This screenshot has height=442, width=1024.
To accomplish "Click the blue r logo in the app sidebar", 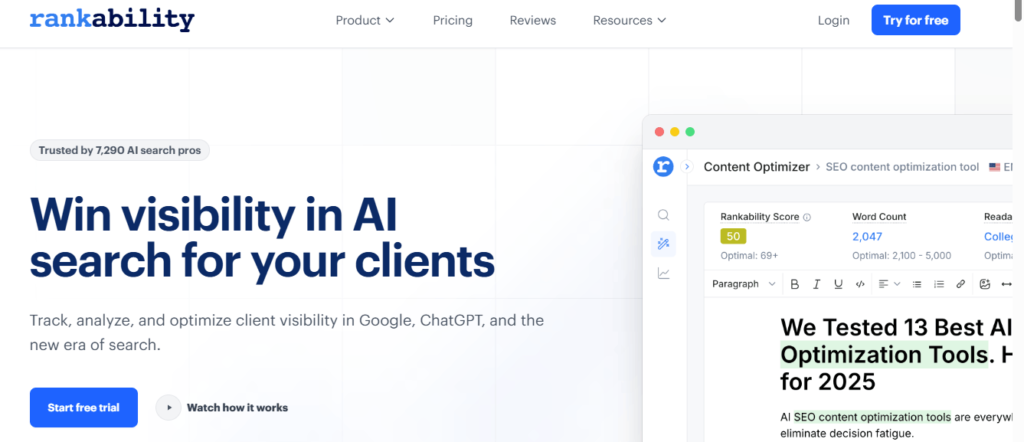I will tap(664, 166).
